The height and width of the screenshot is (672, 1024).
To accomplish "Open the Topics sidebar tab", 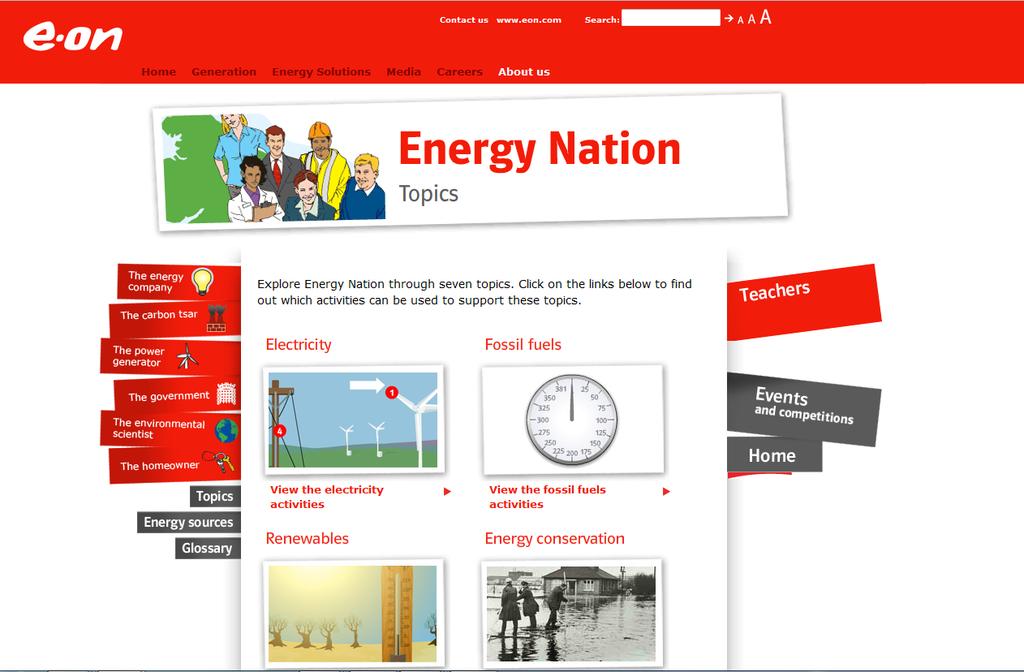I will tap(216, 496).
